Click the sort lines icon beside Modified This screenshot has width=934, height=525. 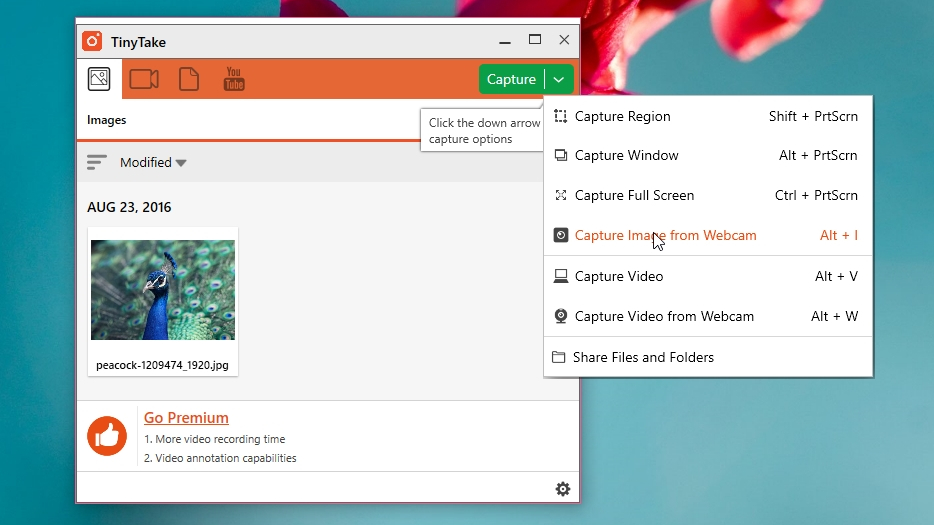96,162
